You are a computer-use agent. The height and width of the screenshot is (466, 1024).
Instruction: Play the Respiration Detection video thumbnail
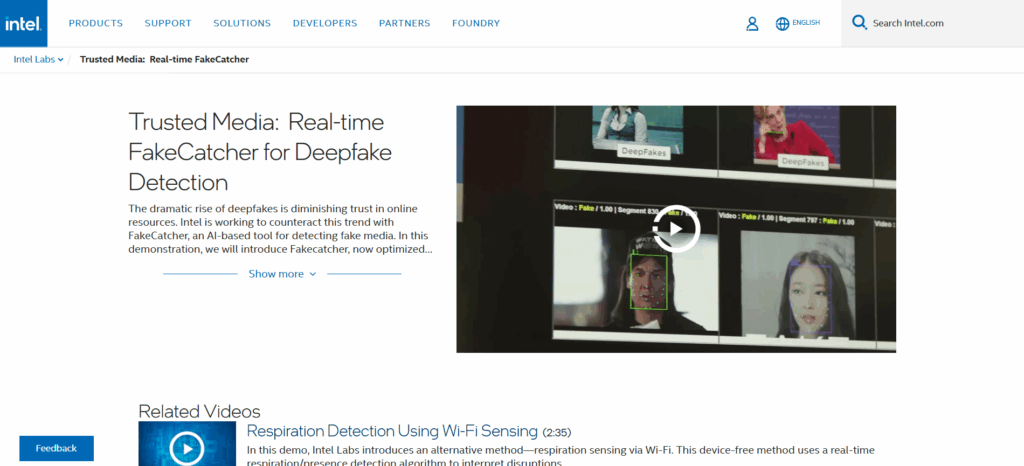pyautogui.click(x=187, y=447)
